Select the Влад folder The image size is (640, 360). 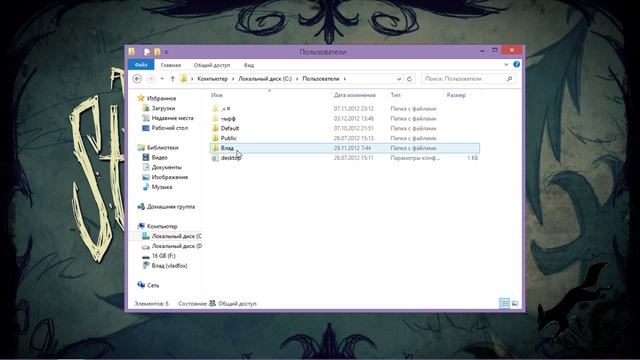[x=345, y=148]
